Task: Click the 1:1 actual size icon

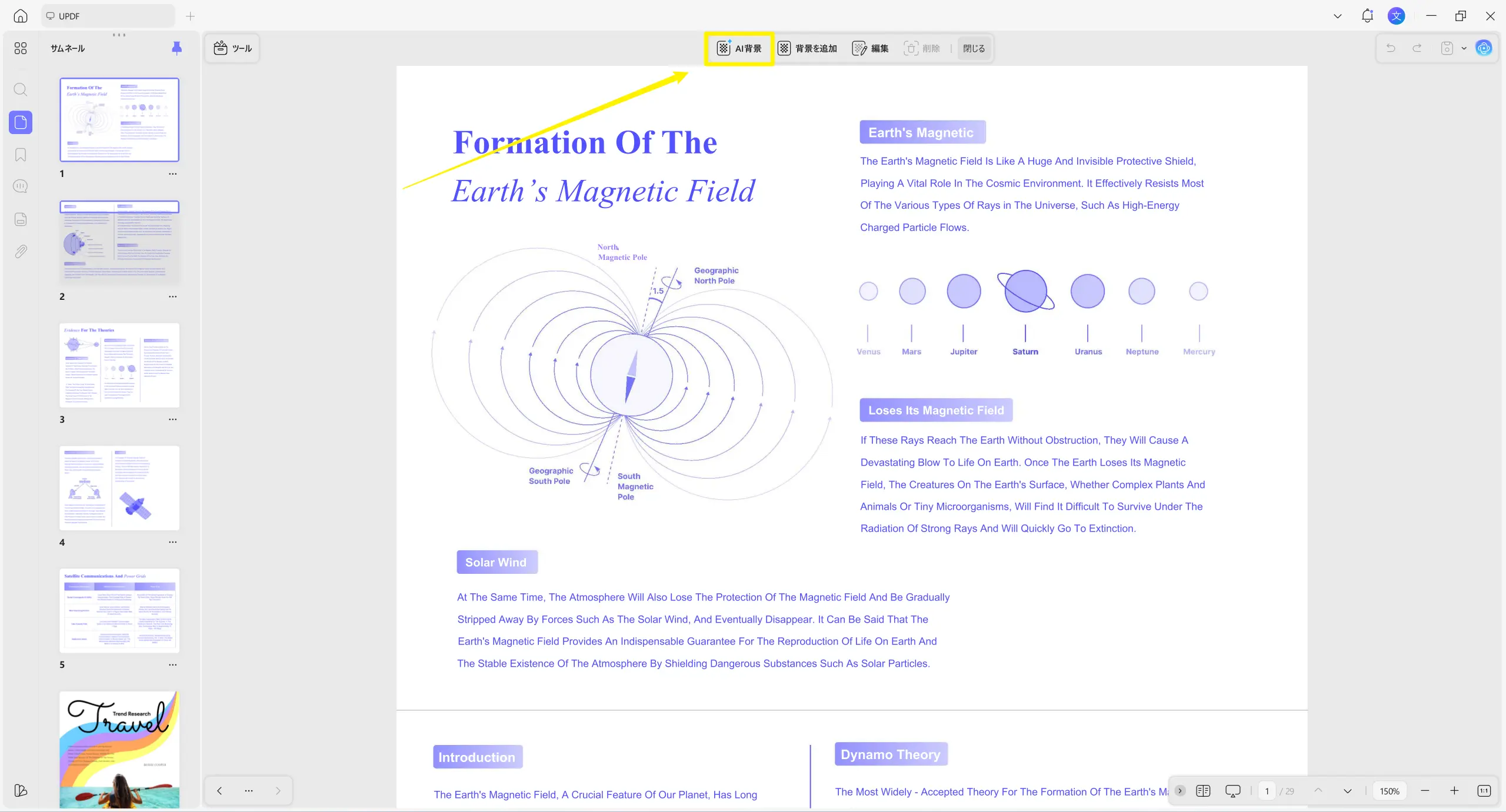Action: tap(1485, 791)
